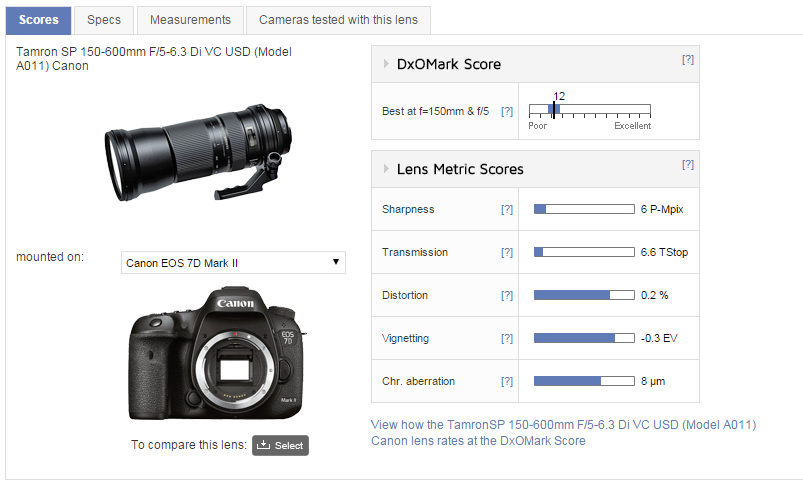803x483 pixels.
Task: Open the Distortion help icon
Action: click(506, 295)
